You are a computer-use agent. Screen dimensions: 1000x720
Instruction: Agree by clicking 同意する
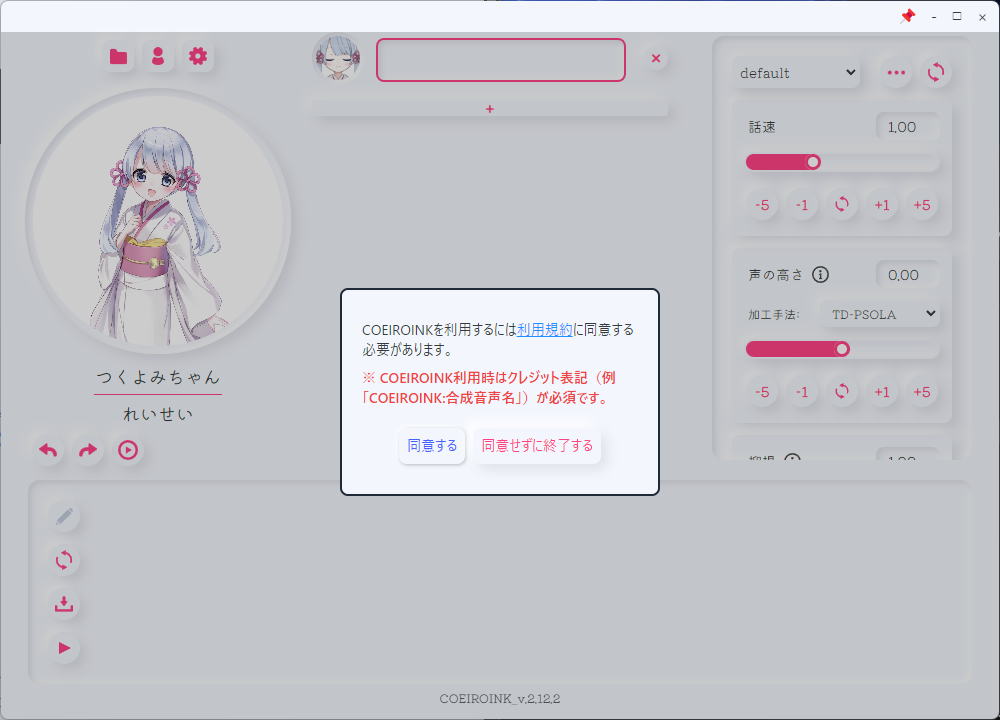(x=432, y=446)
